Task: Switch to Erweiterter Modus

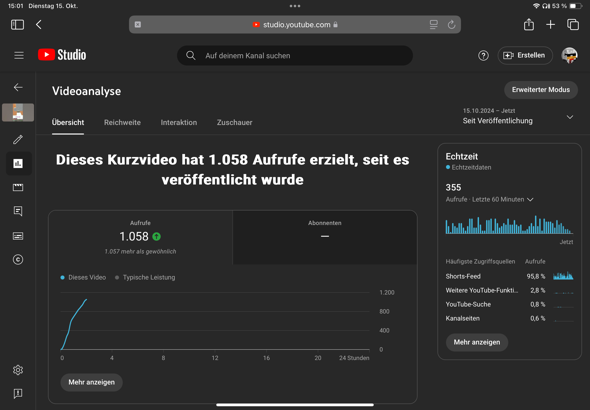Action: click(x=541, y=90)
